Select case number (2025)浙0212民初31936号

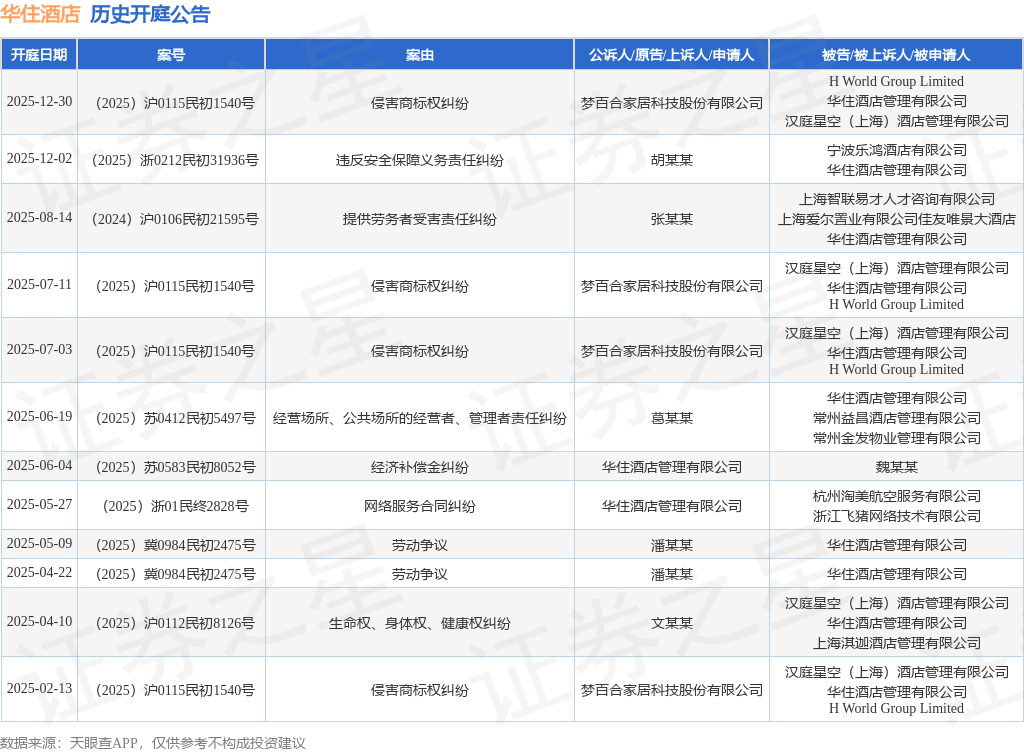click(175, 160)
